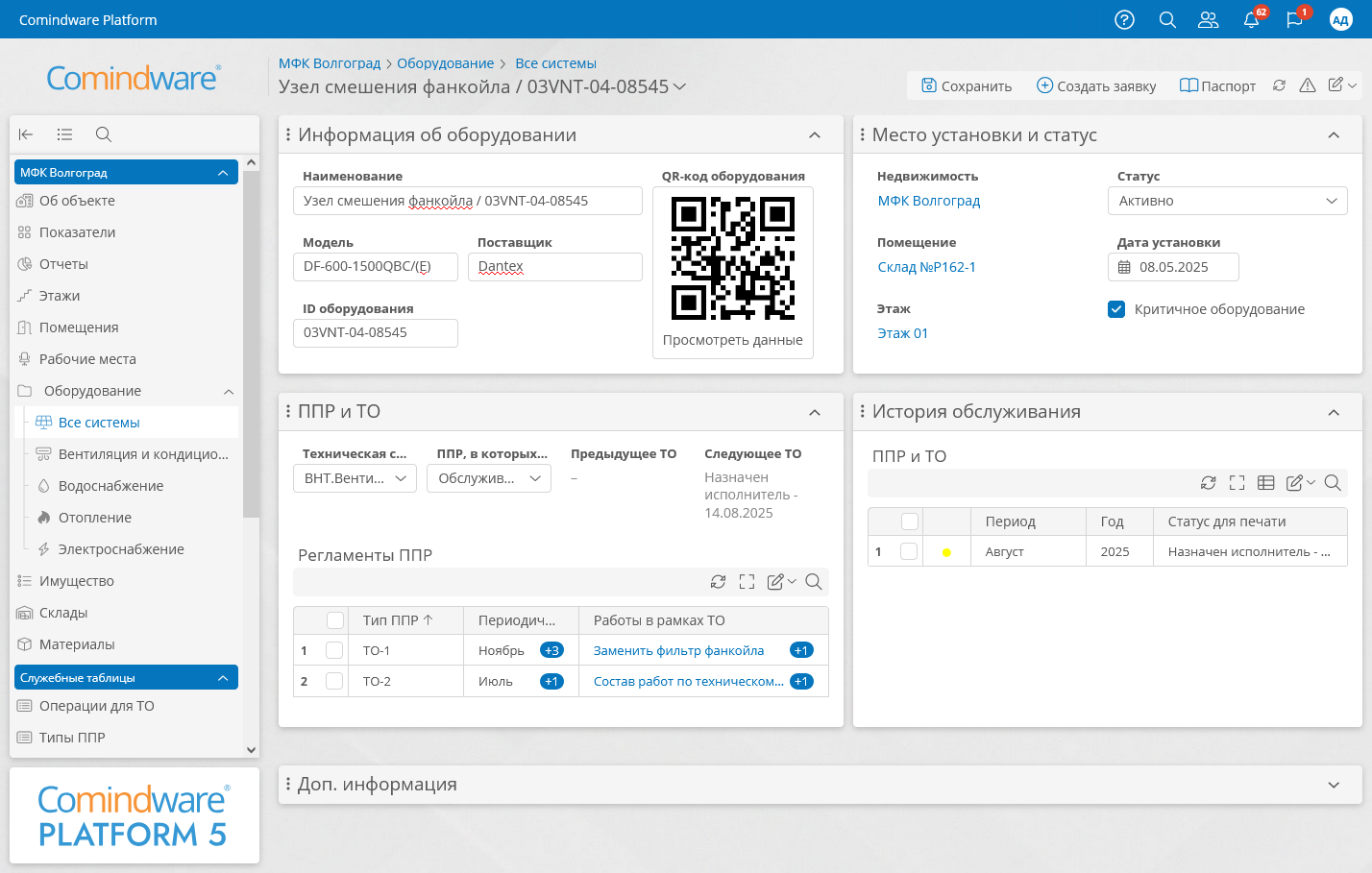
Task: Open edit menu in form toolbar
Action: [x=1342, y=85]
